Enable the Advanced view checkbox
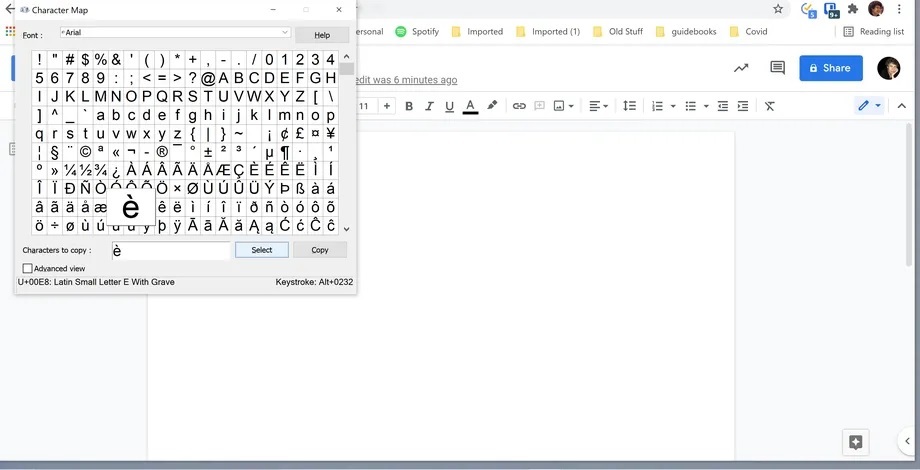Screen dimensions: 920x470 [28, 269]
